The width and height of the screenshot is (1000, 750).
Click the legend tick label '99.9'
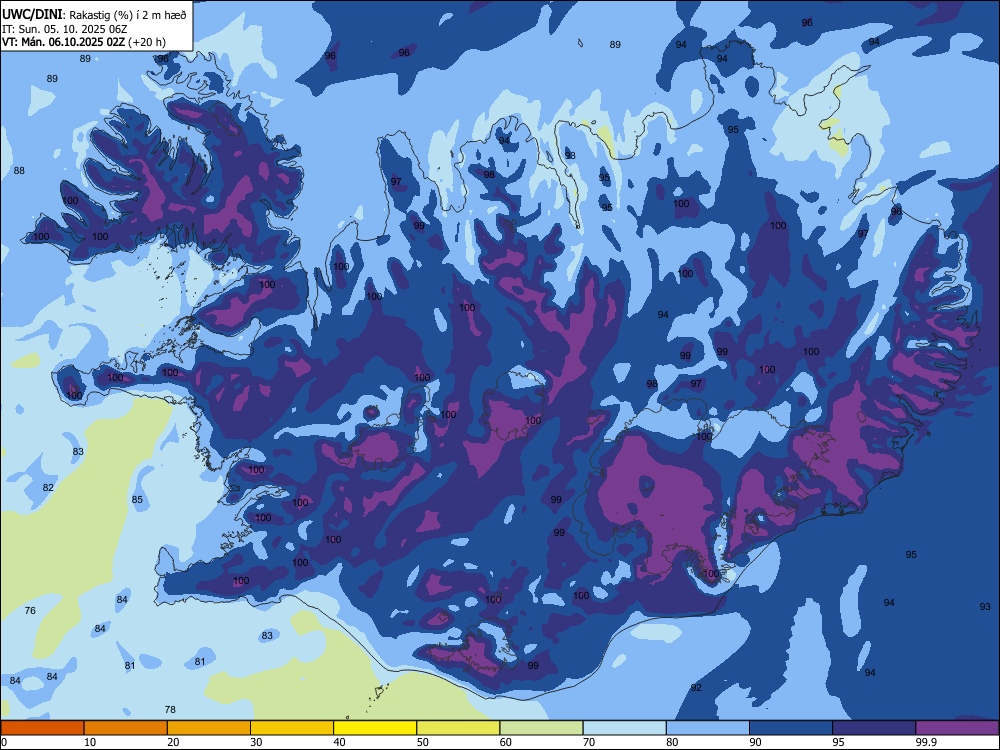coord(926,742)
